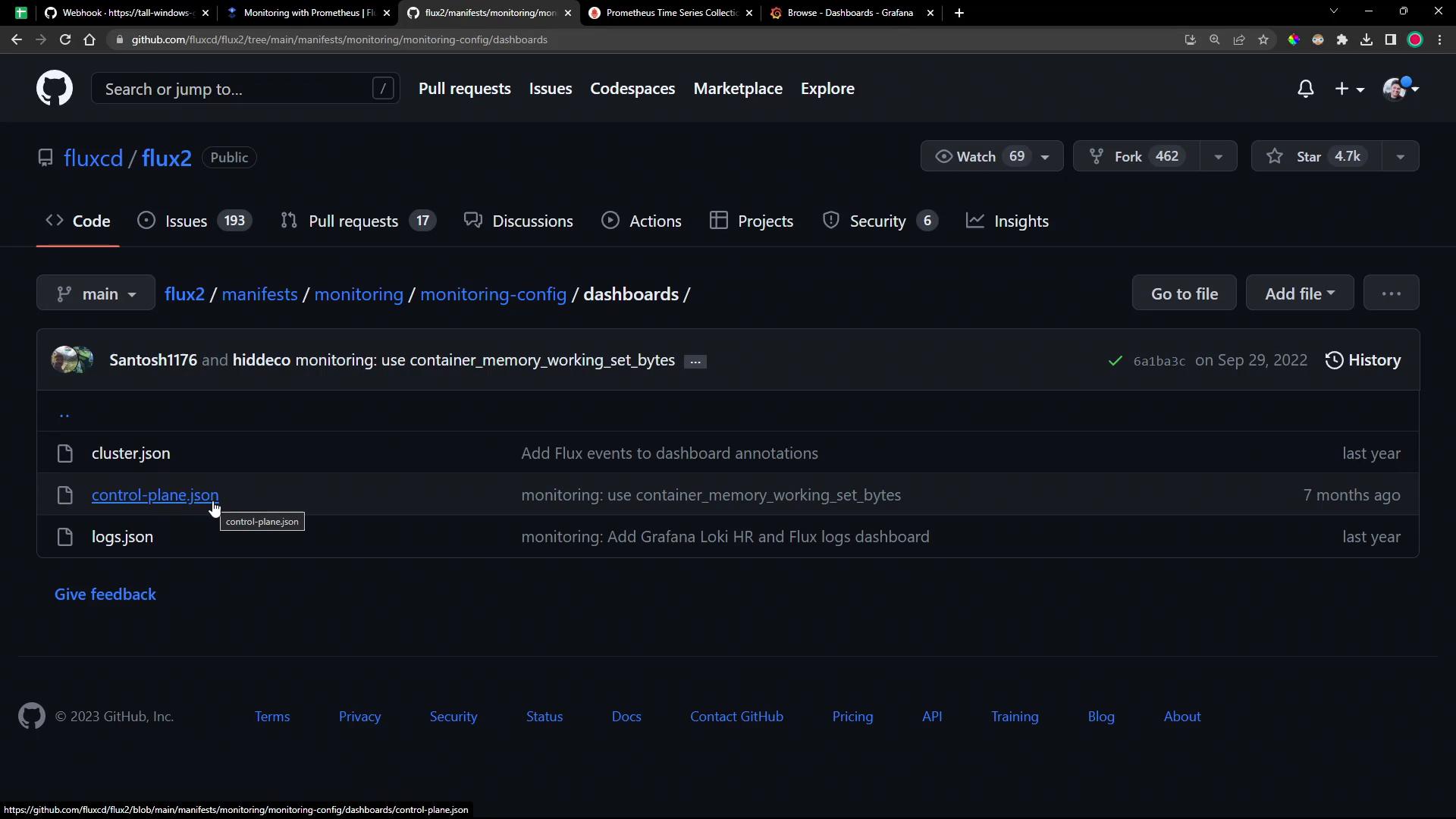The height and width of the screenshot is (819, 1456).
Task: Open the GitHub home logo
Action: tap(55, 89)
